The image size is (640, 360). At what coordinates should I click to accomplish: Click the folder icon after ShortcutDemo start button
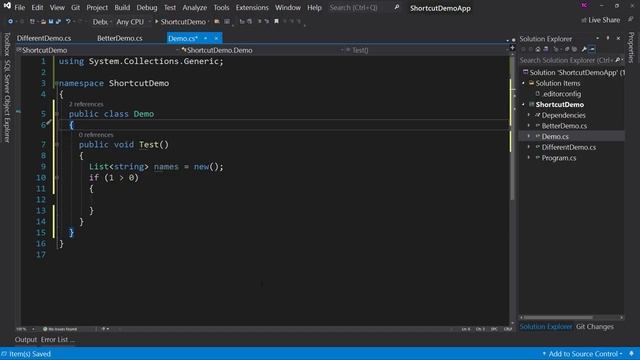(217, 21)
